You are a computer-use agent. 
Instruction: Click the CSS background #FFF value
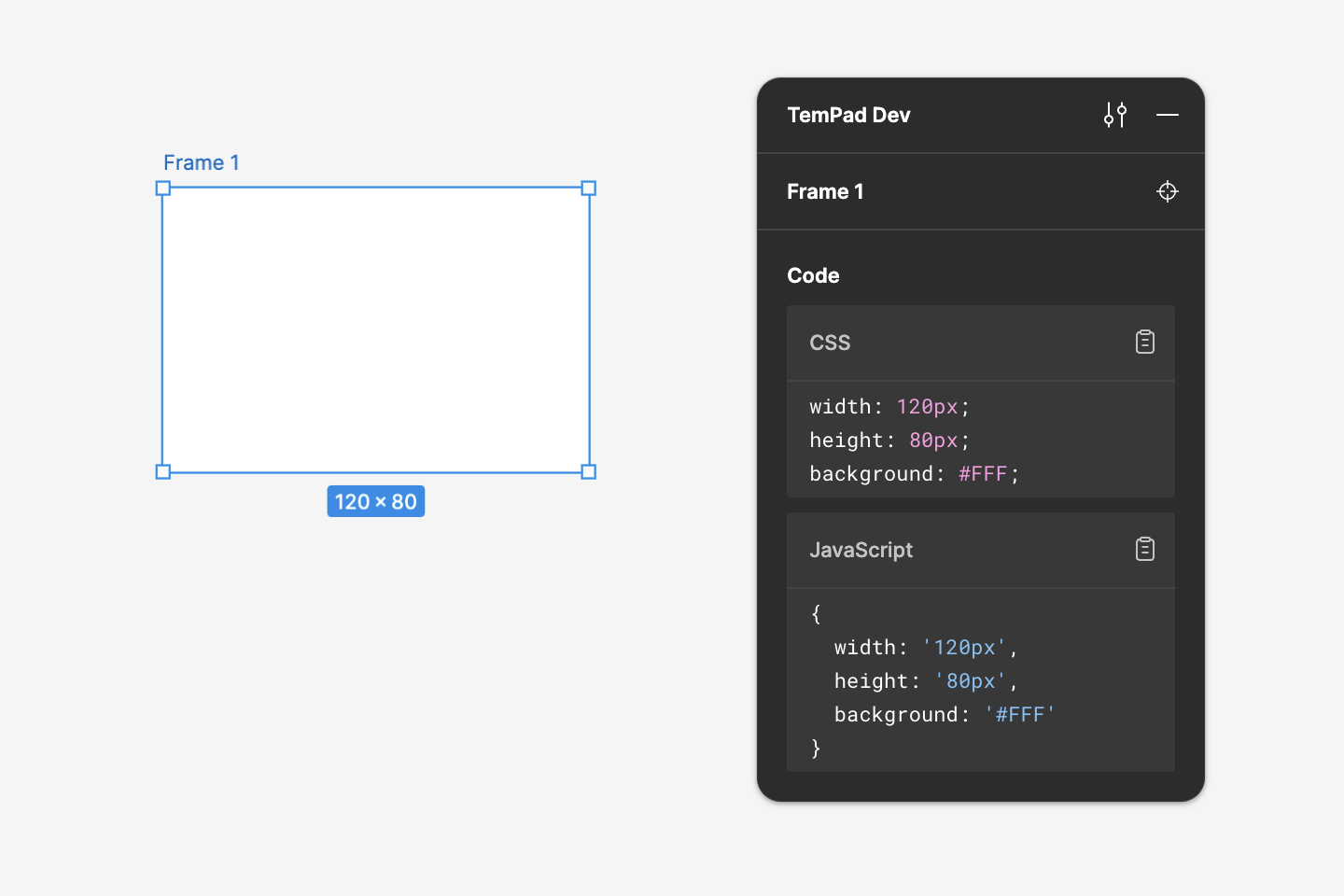pyautogui.click(x=983, y=474)
